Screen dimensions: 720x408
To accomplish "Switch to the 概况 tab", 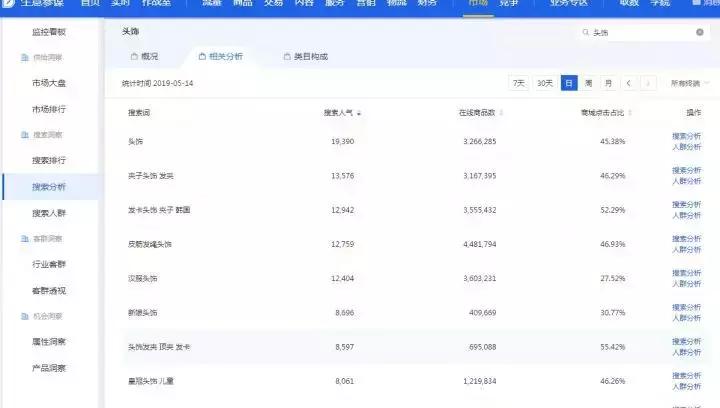I will [144, 56].
